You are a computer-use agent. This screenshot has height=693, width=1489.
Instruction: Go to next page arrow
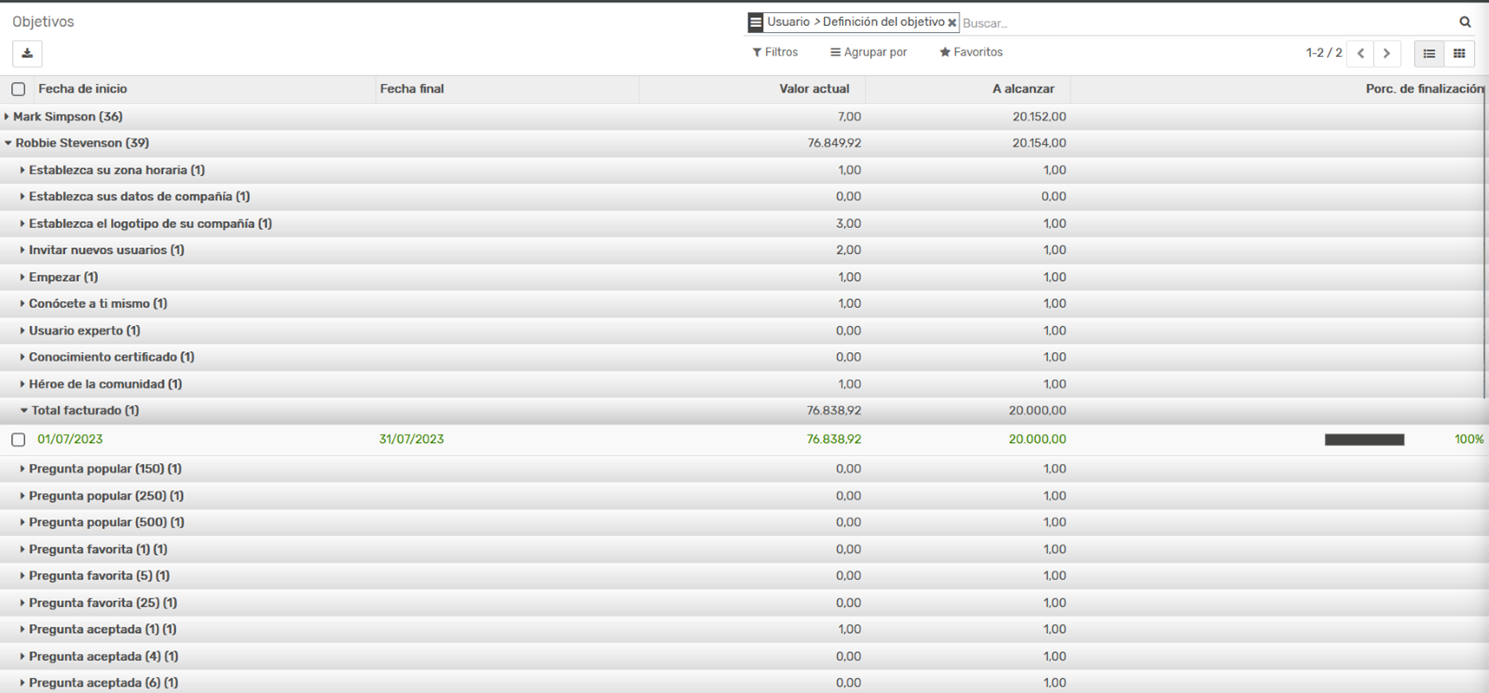1387,53
